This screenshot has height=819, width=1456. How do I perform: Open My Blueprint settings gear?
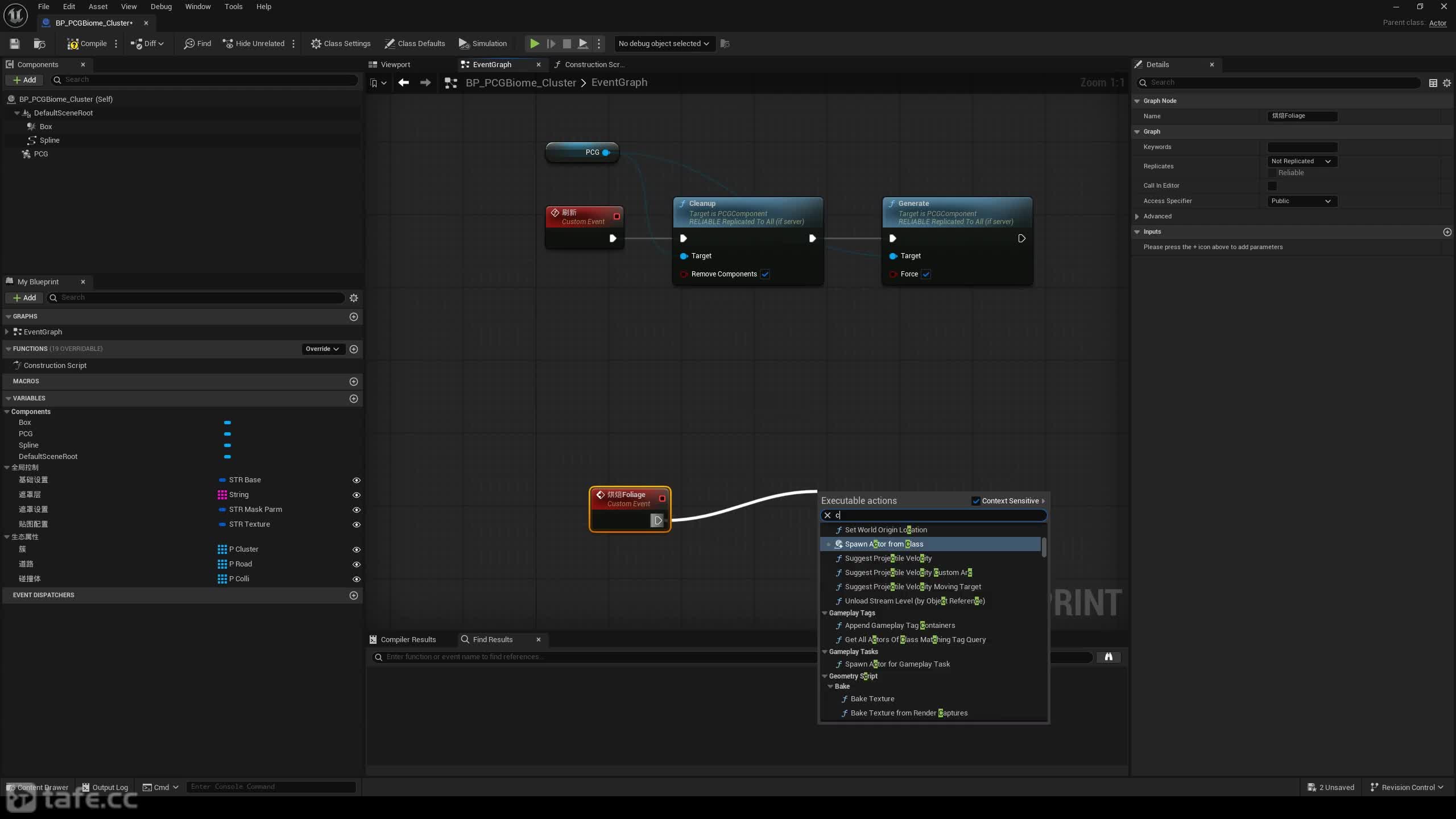tap(354, 297)
